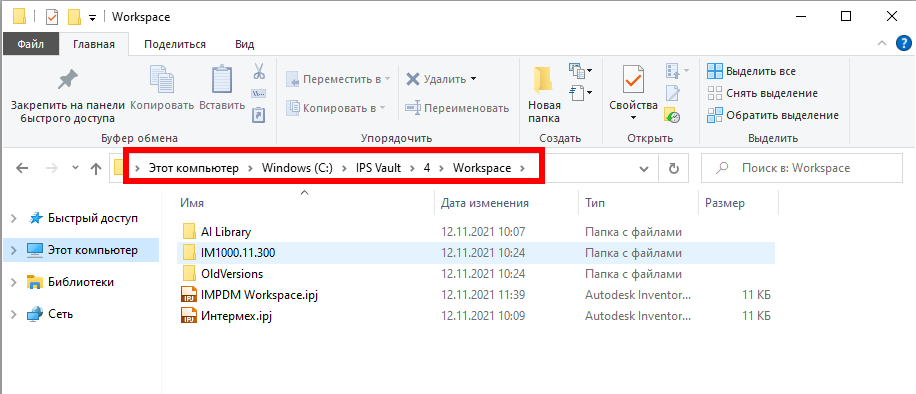
Task: Switch to the Главная ribbon tab
Action: tap(93, 44)
